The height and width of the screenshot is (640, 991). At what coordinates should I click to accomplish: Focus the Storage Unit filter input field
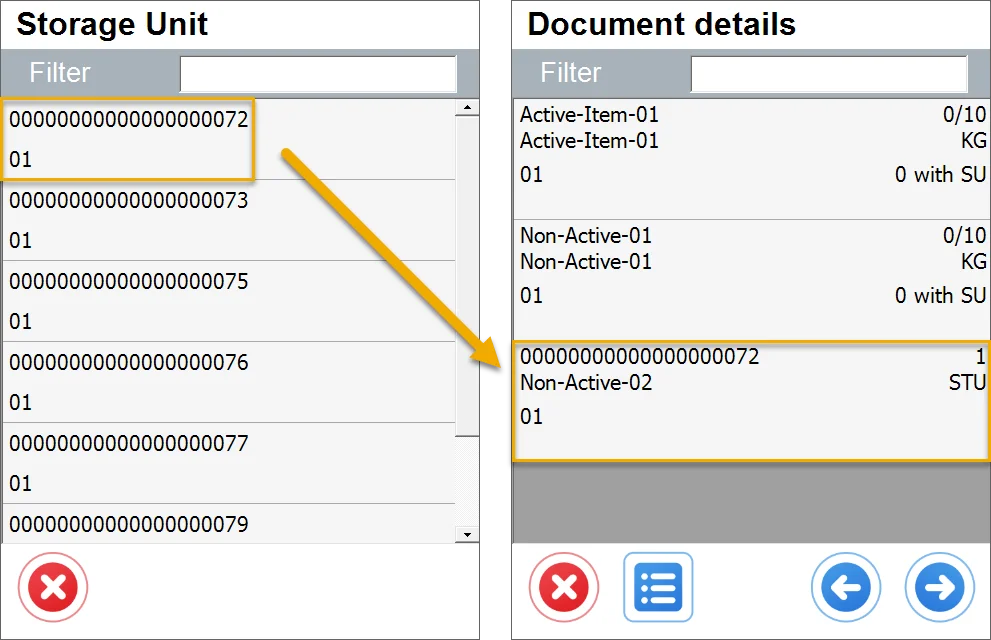coord(317,74)
